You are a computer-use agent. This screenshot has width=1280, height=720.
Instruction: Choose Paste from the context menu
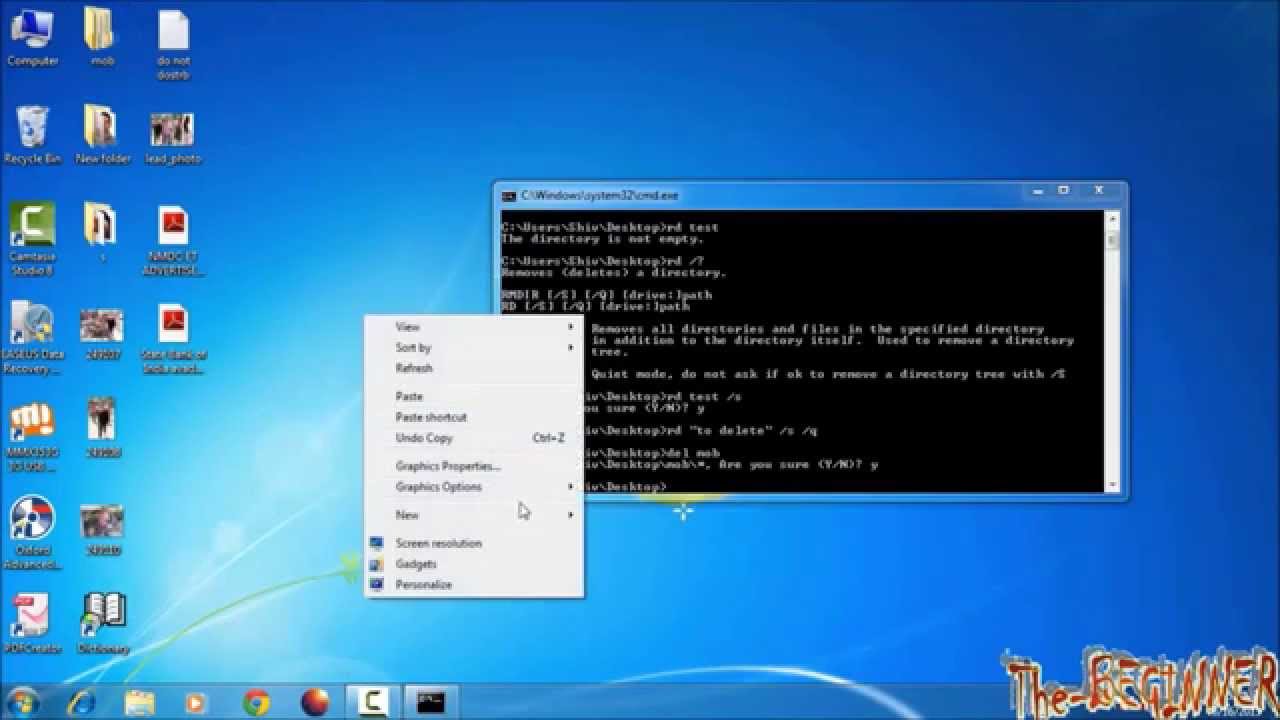(x=473, y=396)
